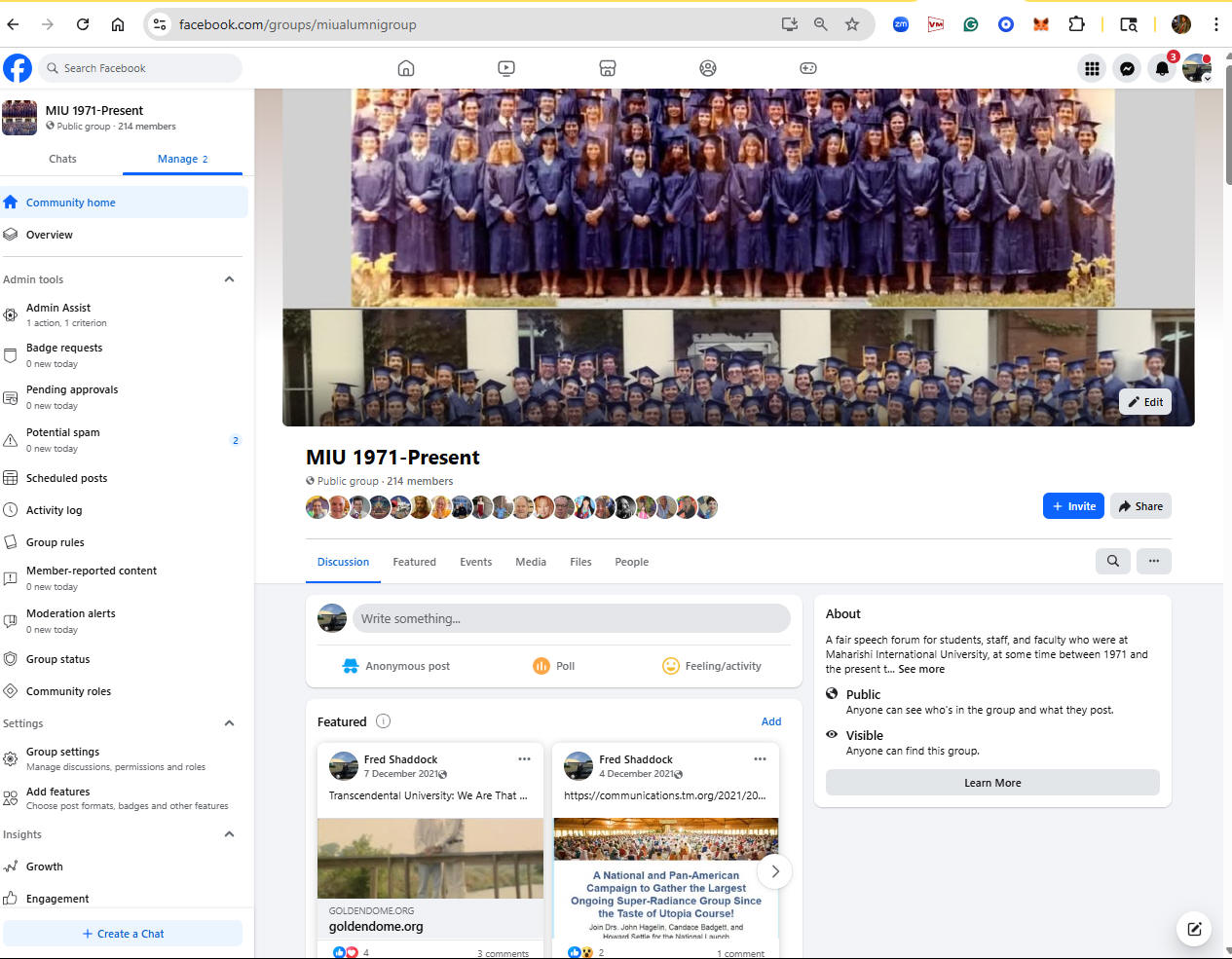Open Potential spam

coord(124,440)
